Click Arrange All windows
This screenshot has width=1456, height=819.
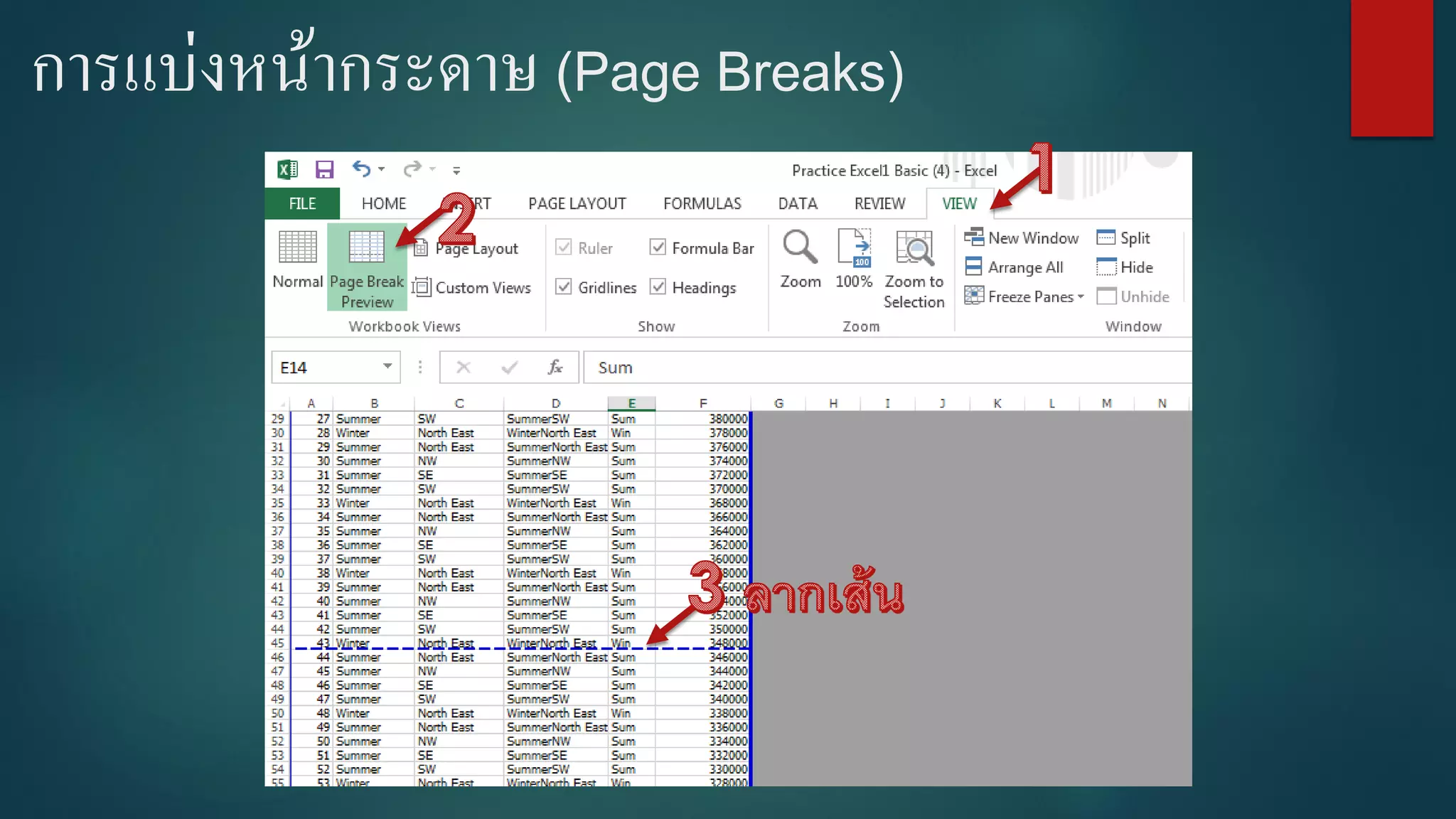click(1014, 267)
